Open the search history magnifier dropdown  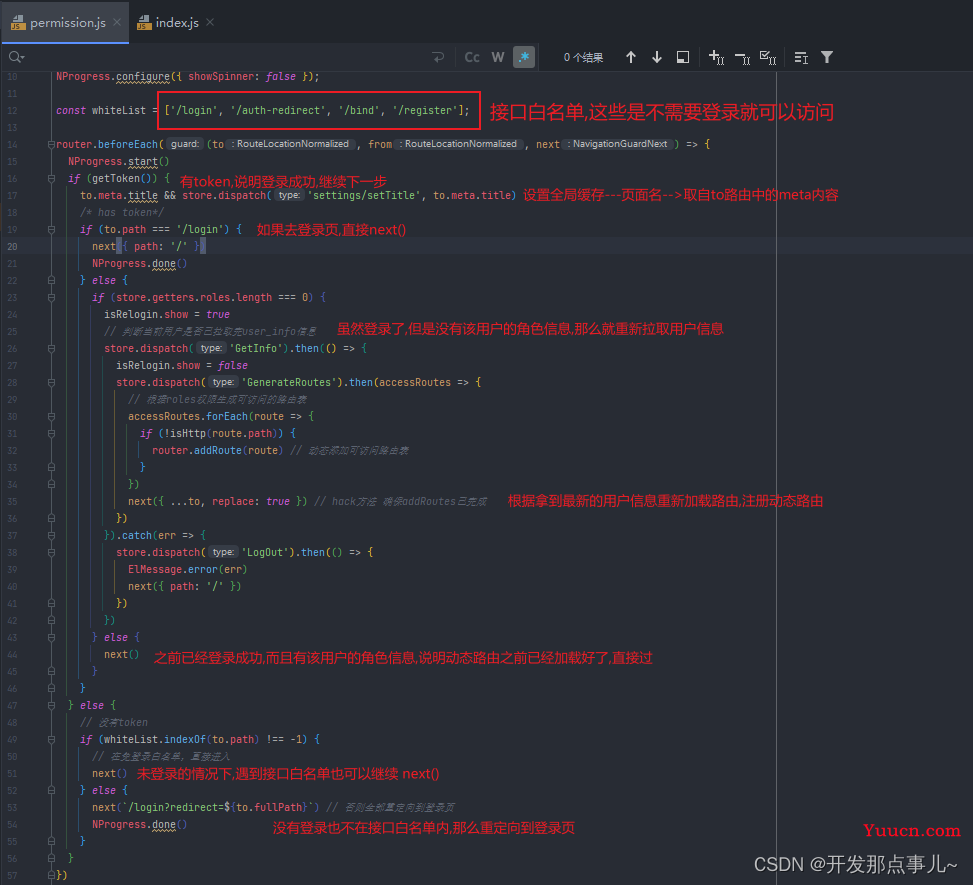pos(16,57)
